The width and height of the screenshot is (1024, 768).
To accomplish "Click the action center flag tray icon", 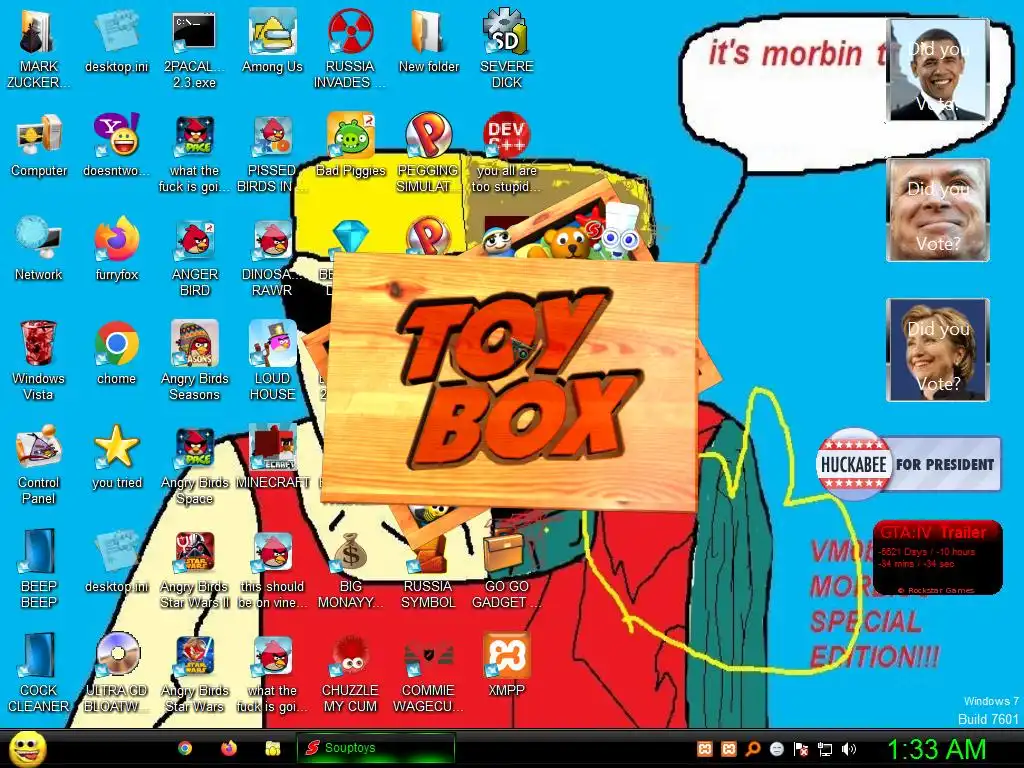I will tap(801, 749).
